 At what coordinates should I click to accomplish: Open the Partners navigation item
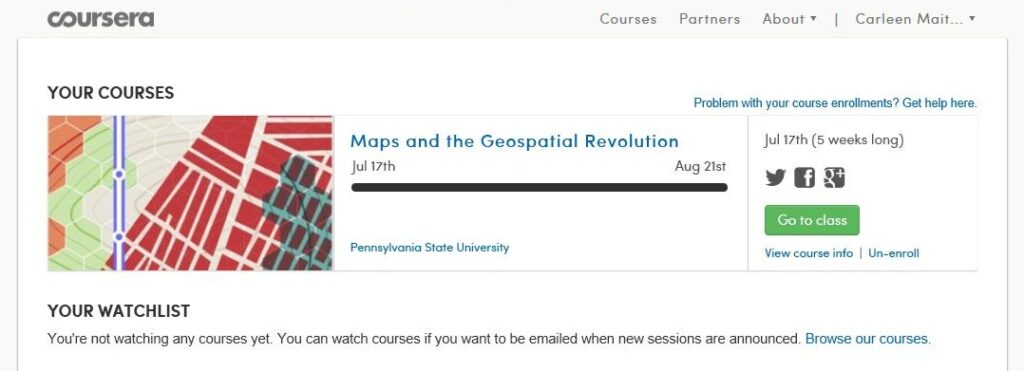(x=710, y=19)
